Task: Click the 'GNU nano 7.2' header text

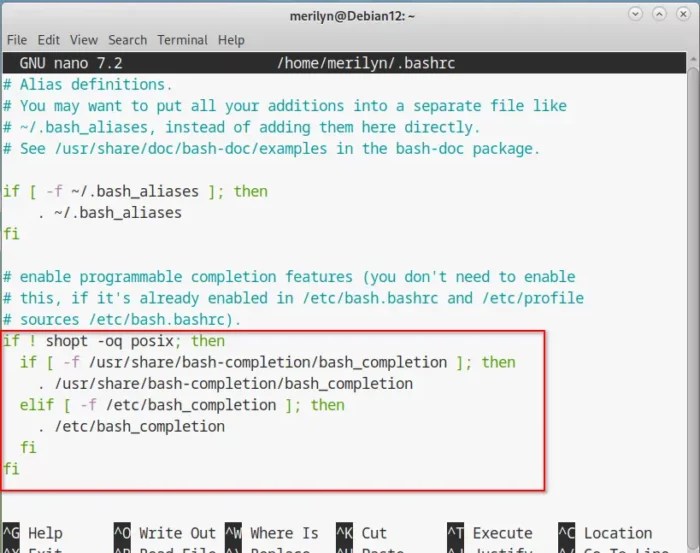Action: 71,63
